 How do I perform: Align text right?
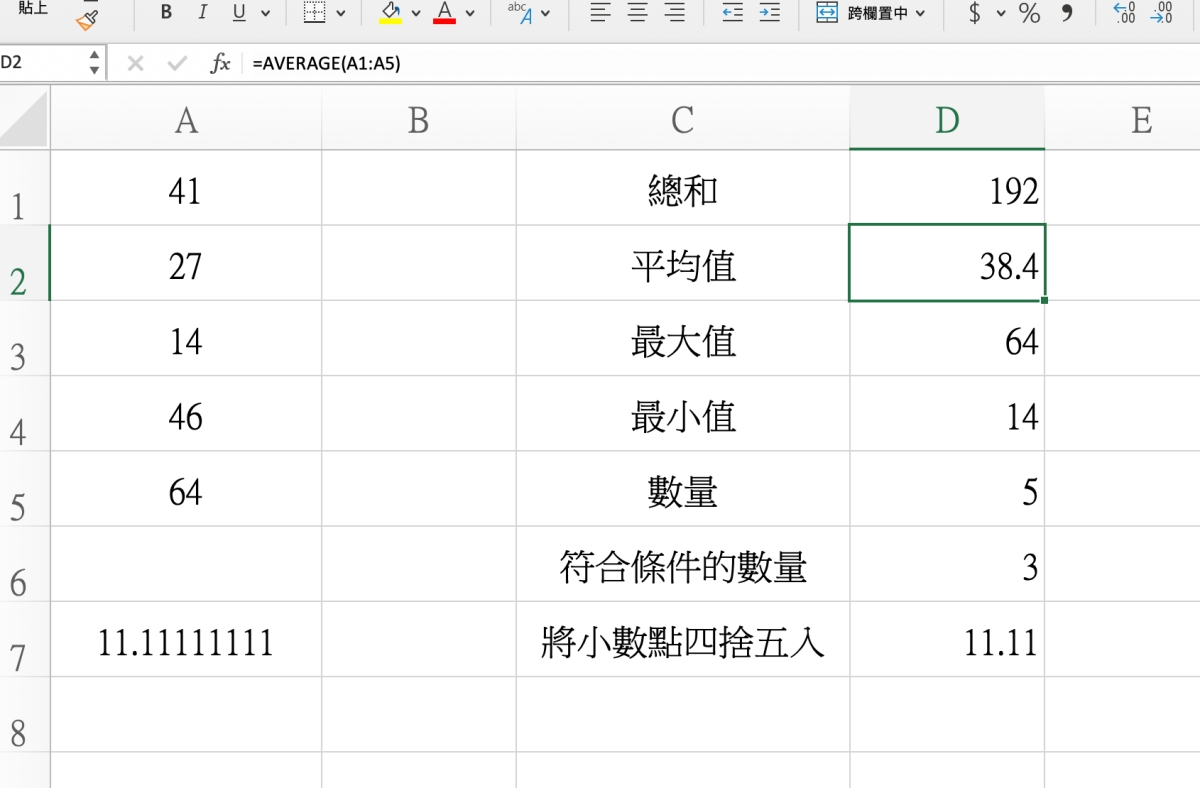[676, 13]
